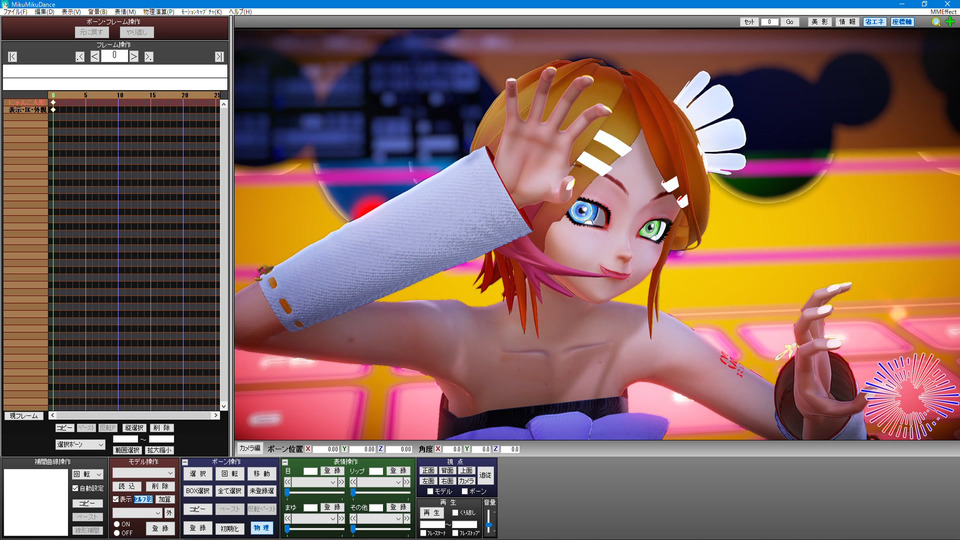
Task: Open the 選択ボーン dropdown
Action: [x=80, y=444]
